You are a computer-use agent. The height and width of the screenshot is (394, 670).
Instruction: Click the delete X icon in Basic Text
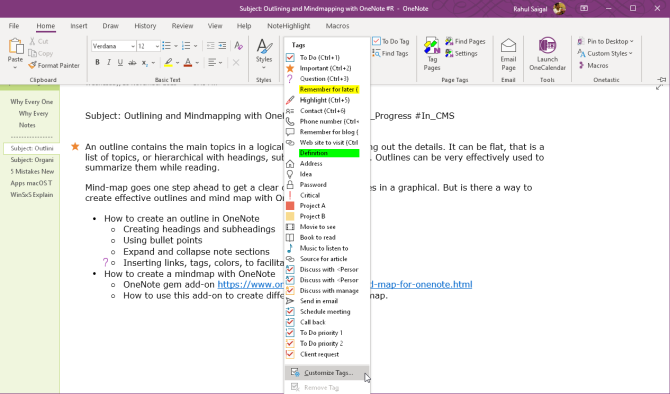(x=236, y=63)
